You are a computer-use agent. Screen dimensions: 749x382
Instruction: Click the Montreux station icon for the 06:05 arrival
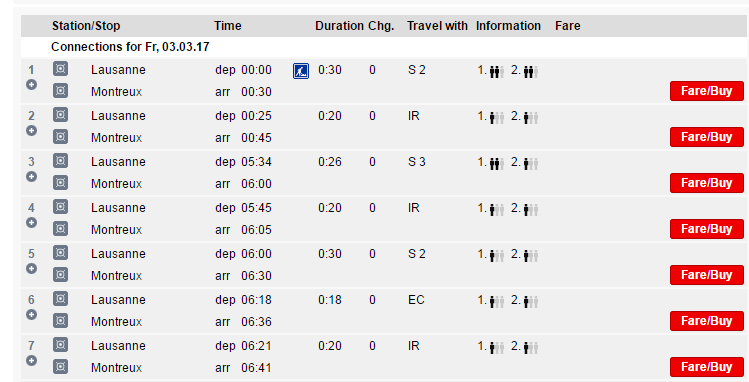(60, 229)
